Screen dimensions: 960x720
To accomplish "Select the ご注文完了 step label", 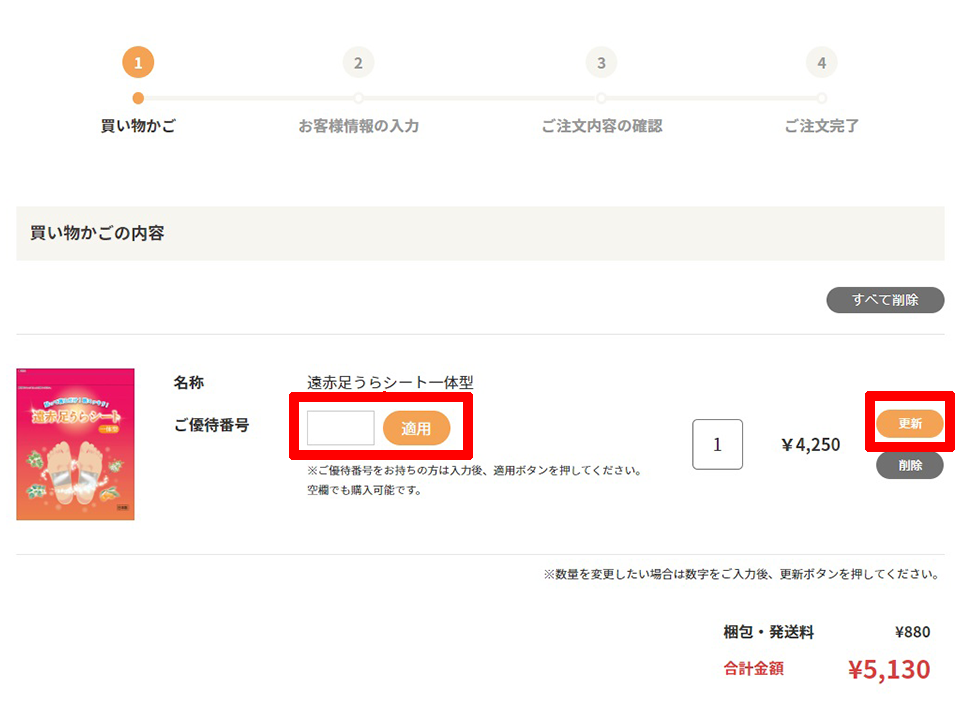I will (822, 126).
